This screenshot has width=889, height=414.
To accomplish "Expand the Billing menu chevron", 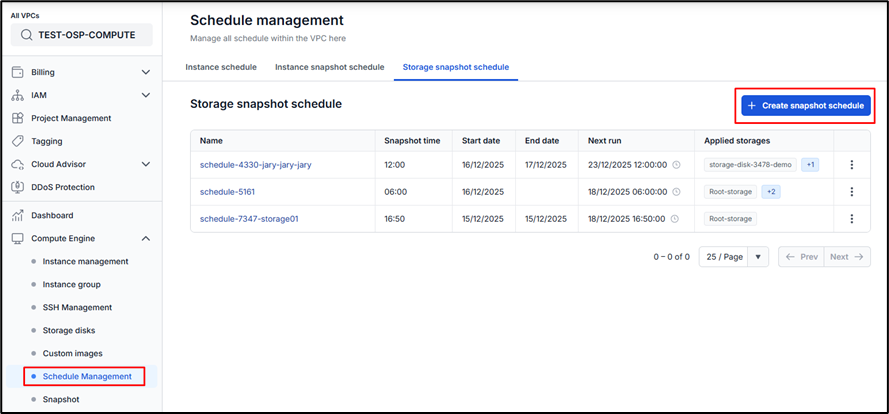I will point(146,72).
